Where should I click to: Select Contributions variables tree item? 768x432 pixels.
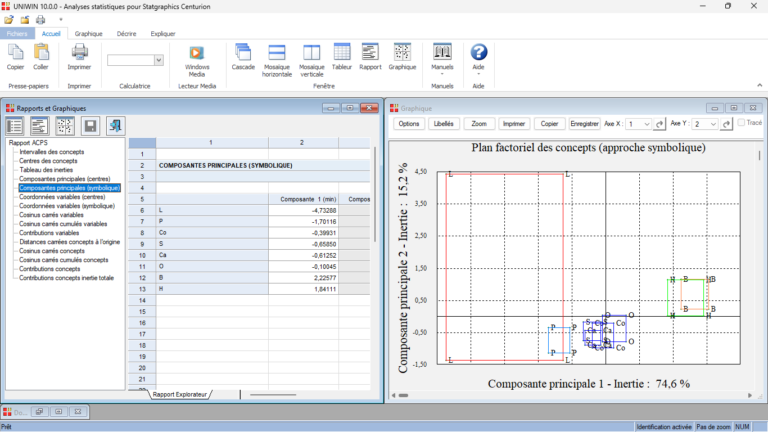coord(49,233)
